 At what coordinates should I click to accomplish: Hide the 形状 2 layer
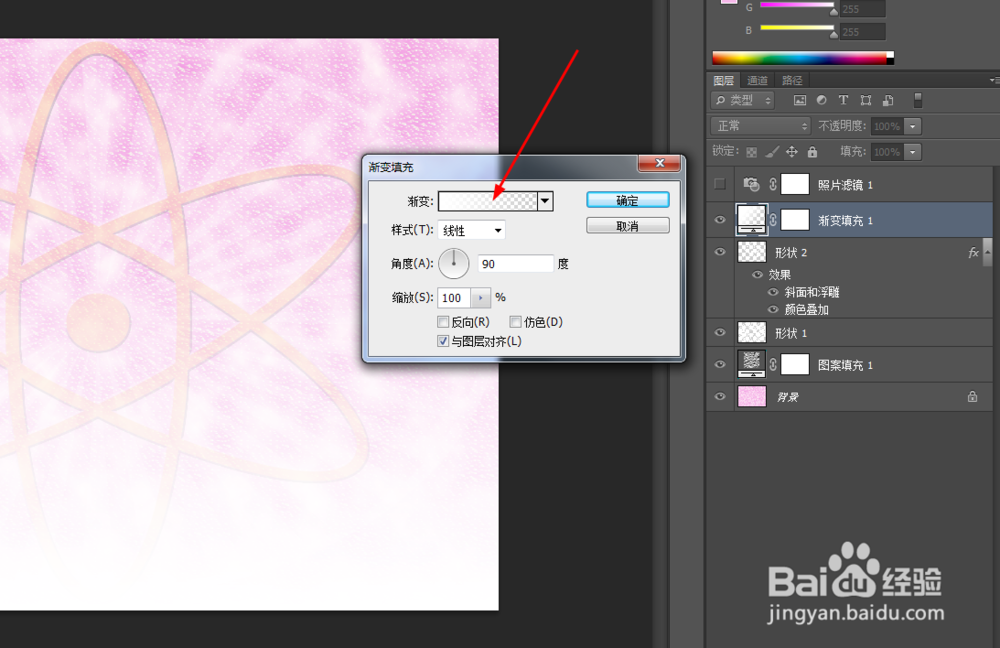(x=720, y=252)
